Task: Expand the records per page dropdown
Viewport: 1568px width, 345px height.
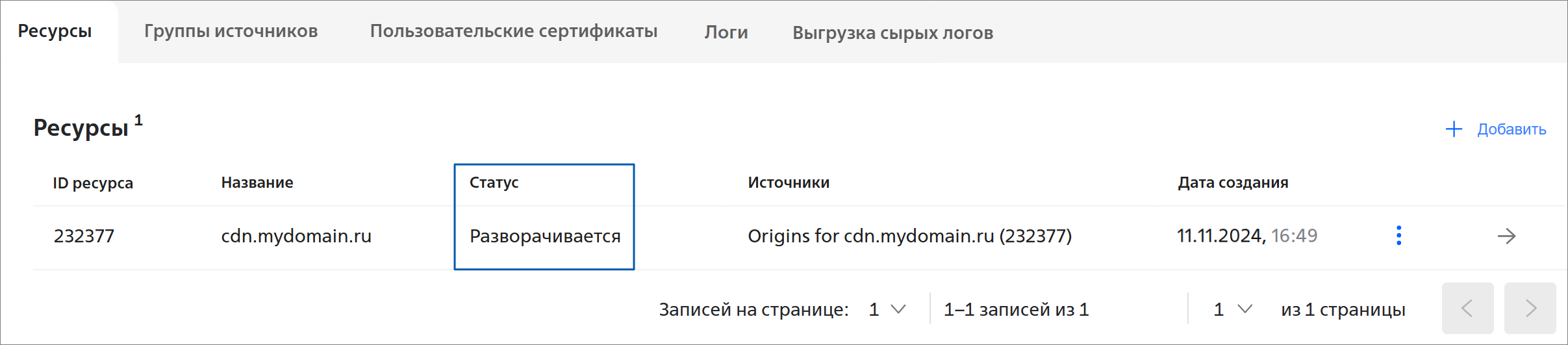Action: (x=887, y=309)
